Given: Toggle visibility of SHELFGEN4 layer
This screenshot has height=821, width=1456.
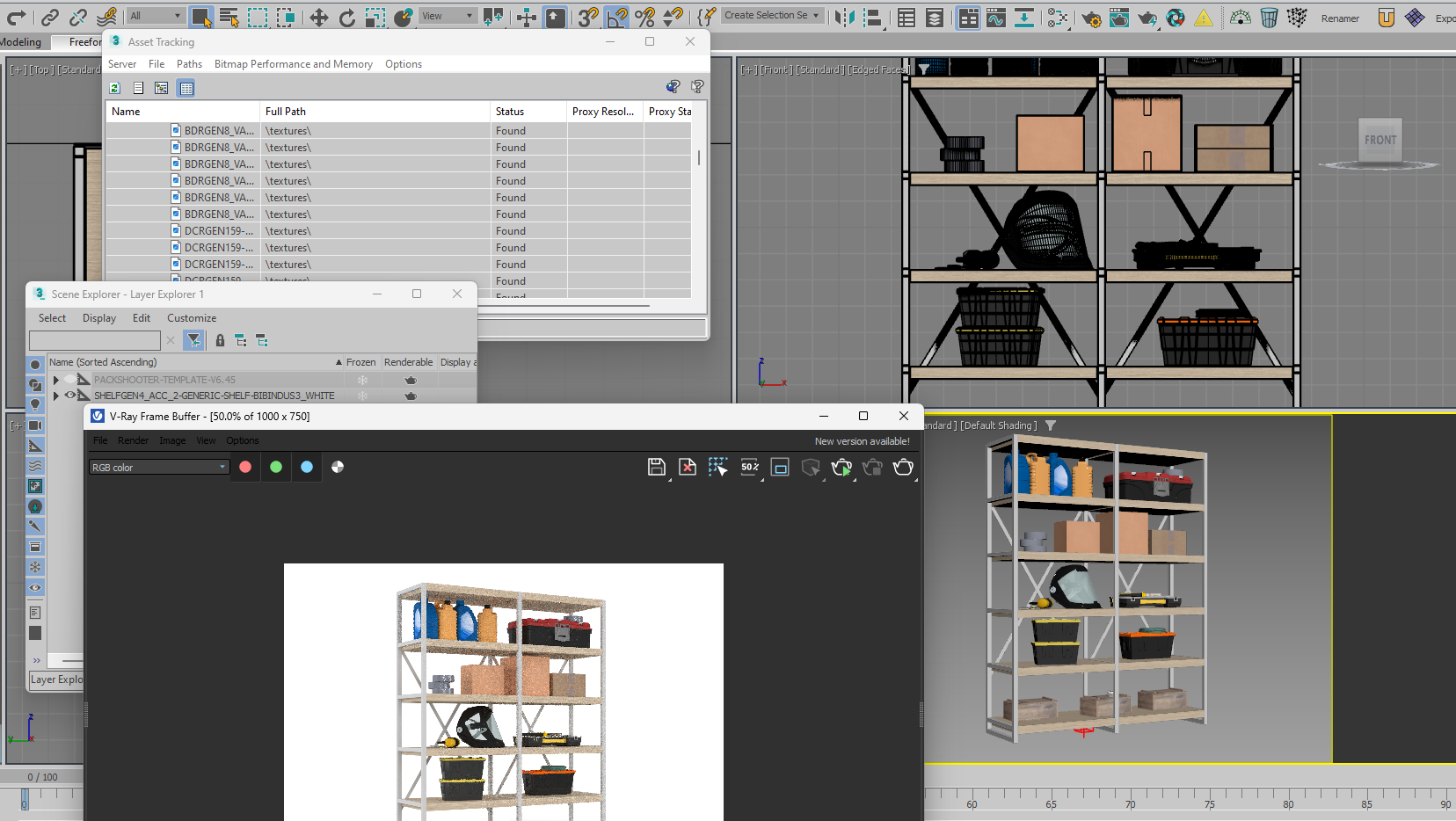Looking at the screenshot, I should (70, 396).
